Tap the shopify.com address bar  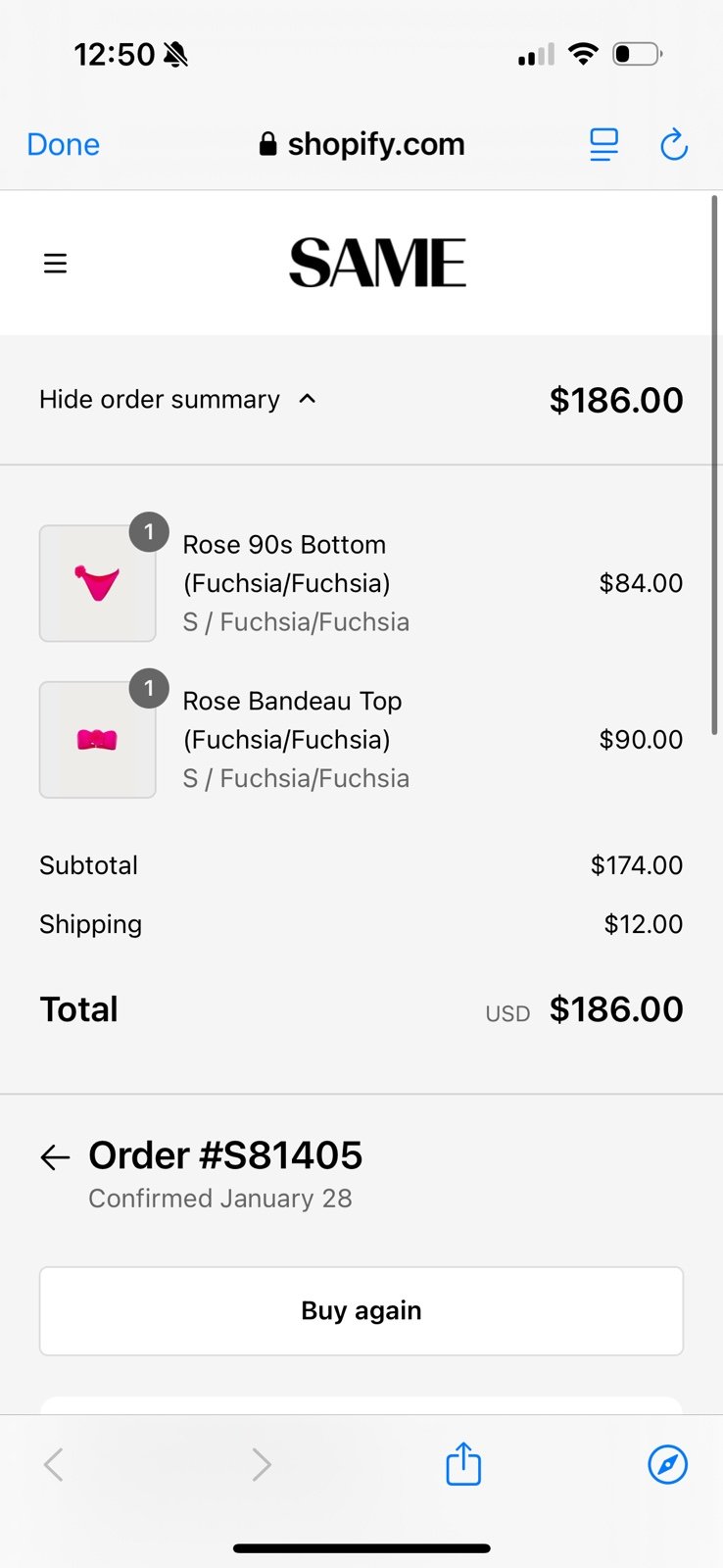[361, 145]
